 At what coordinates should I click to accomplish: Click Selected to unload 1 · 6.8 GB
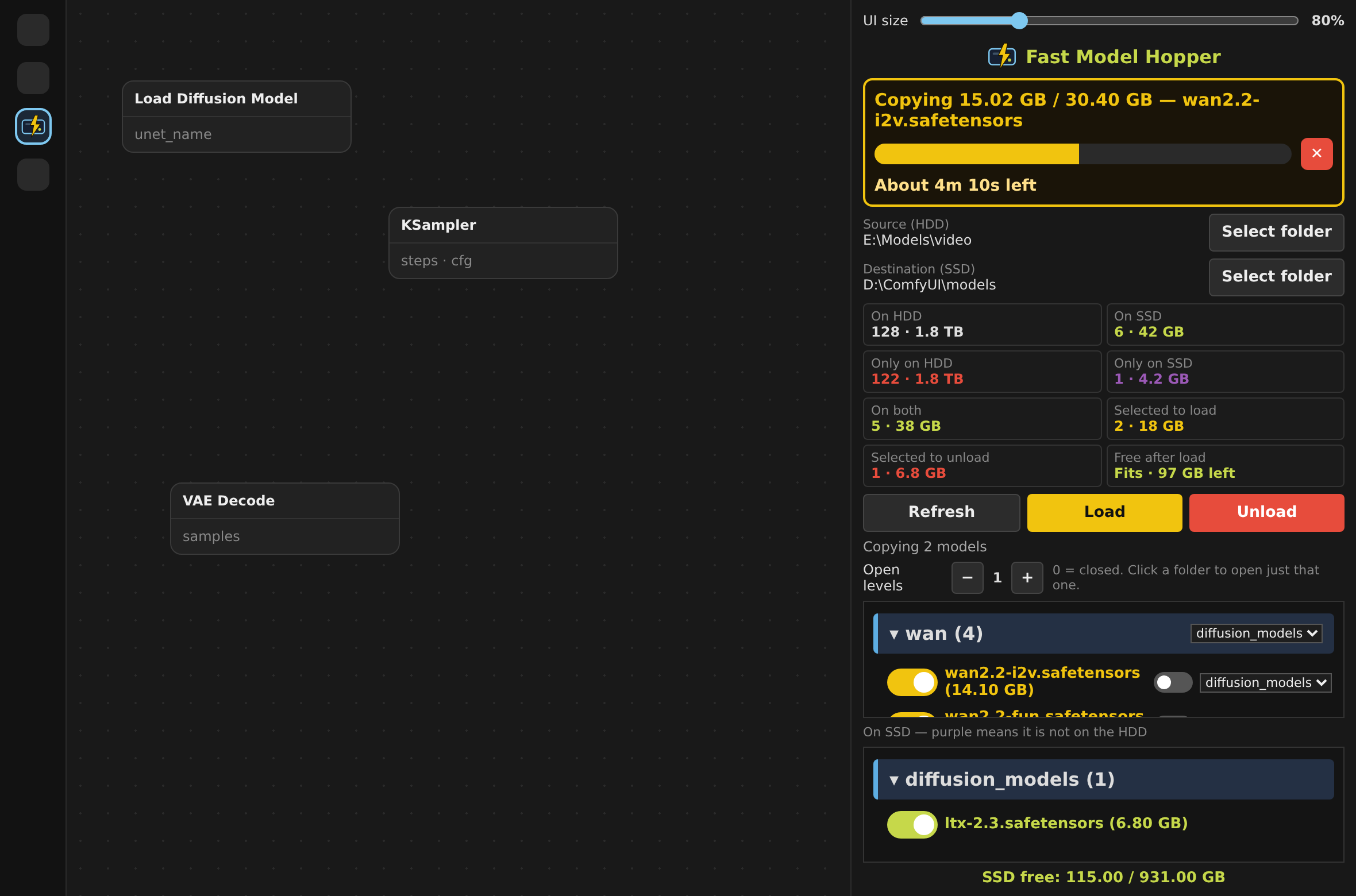982,466
